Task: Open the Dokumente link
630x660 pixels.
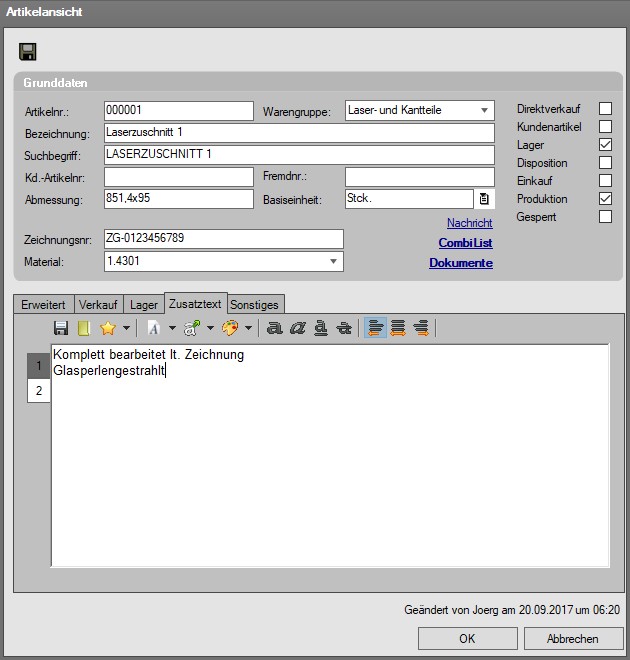Action: tap(461, 263)
